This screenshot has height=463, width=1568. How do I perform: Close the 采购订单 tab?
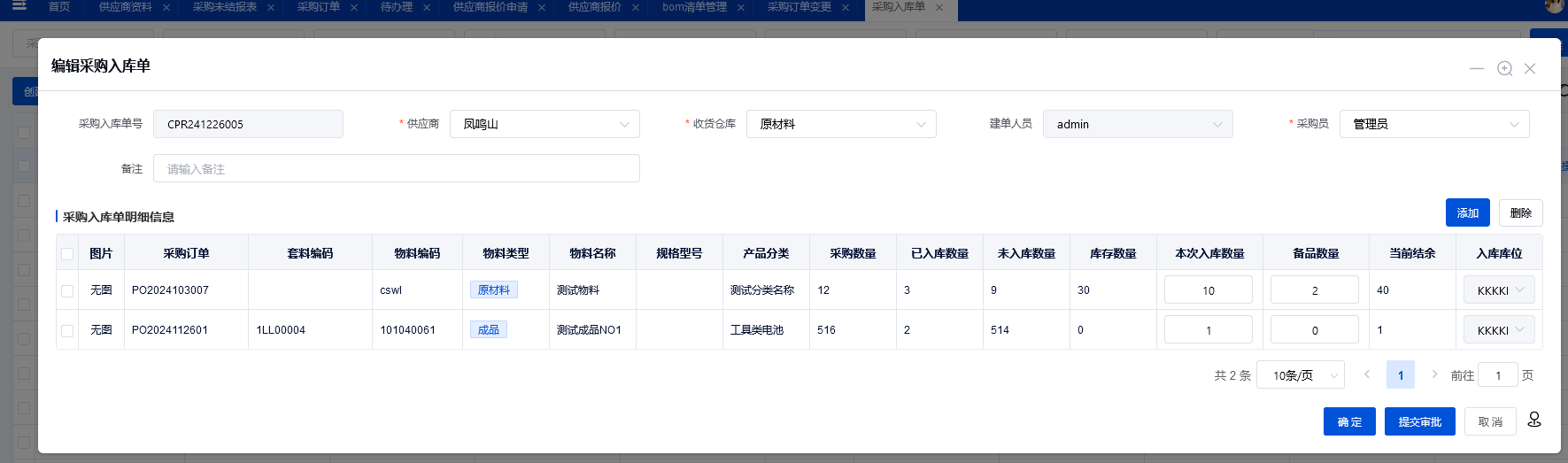click(x=354, y=7)
